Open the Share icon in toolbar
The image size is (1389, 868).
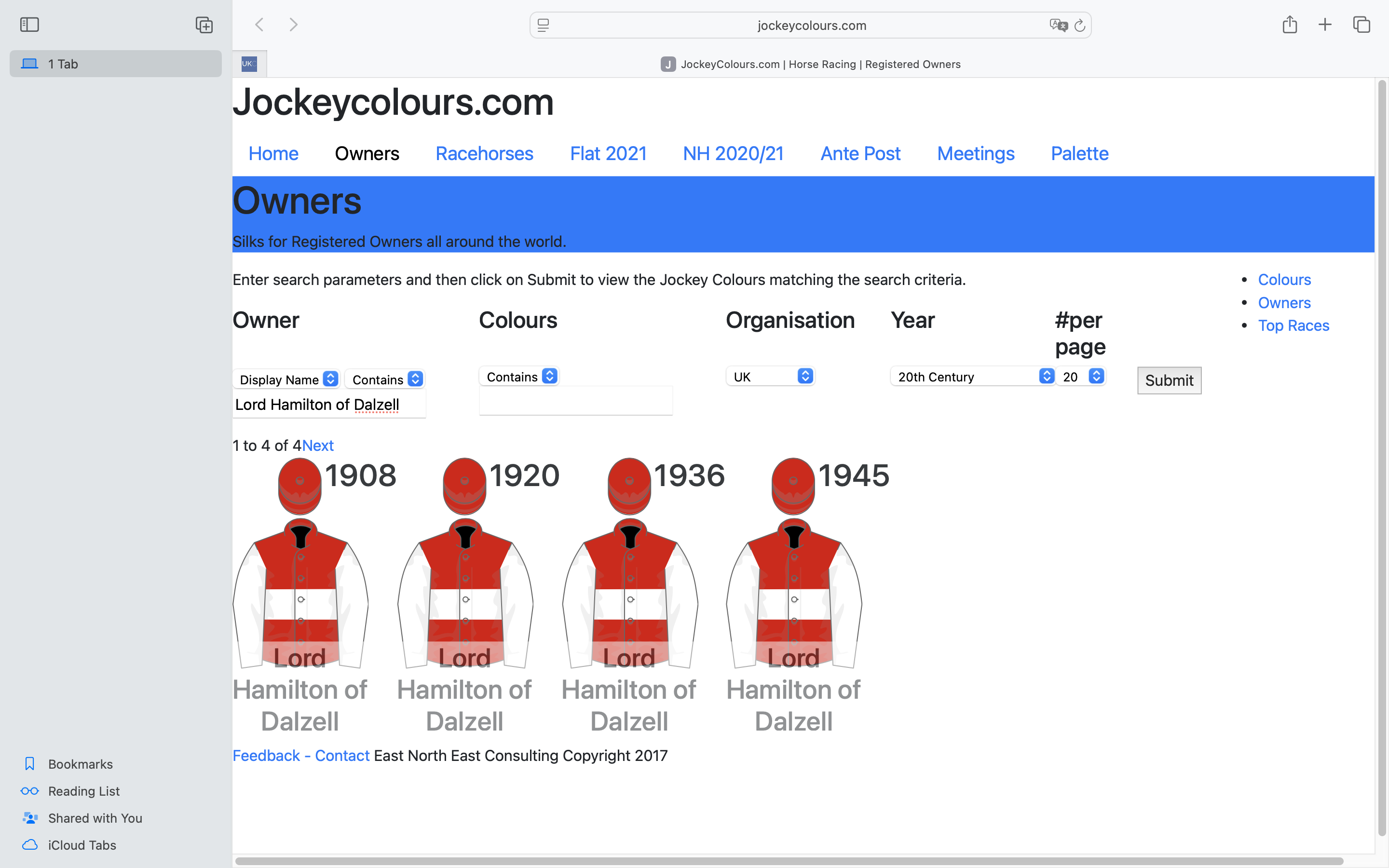pos(1289,25)
